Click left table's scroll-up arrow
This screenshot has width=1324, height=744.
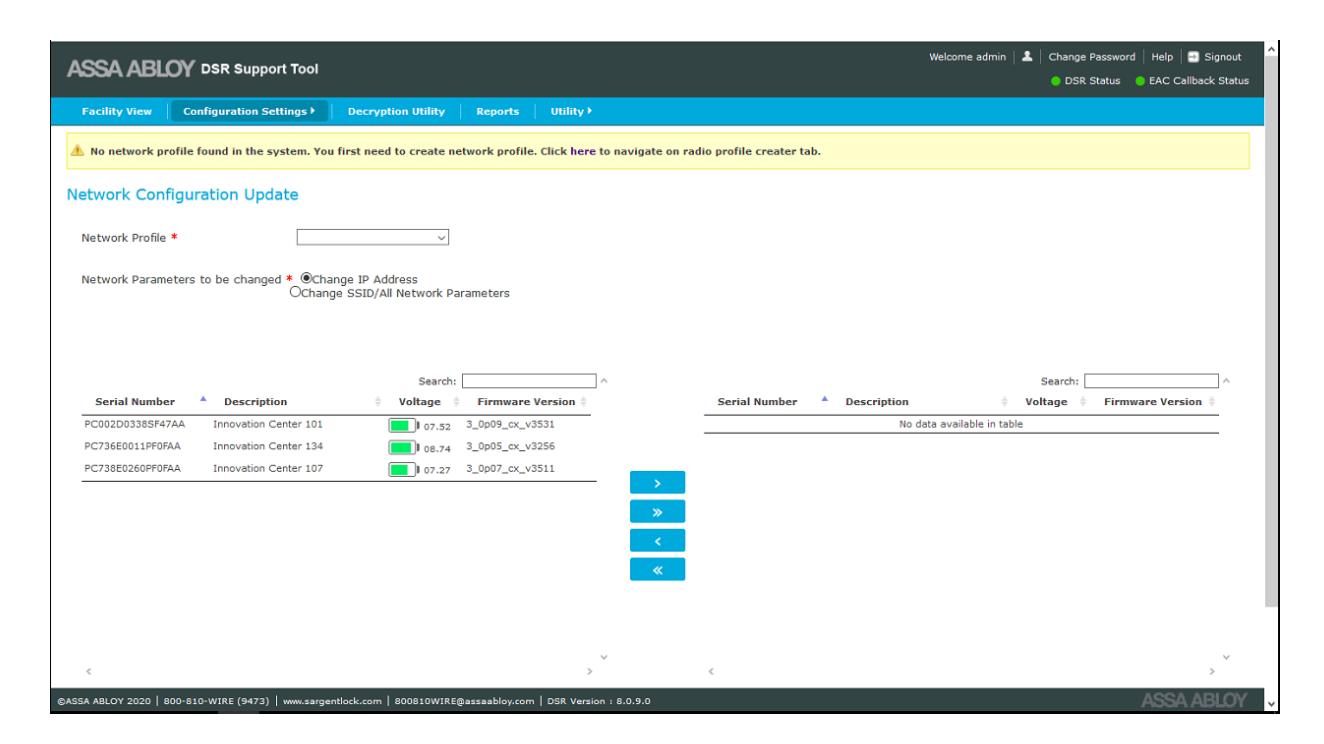click(603, 381)
